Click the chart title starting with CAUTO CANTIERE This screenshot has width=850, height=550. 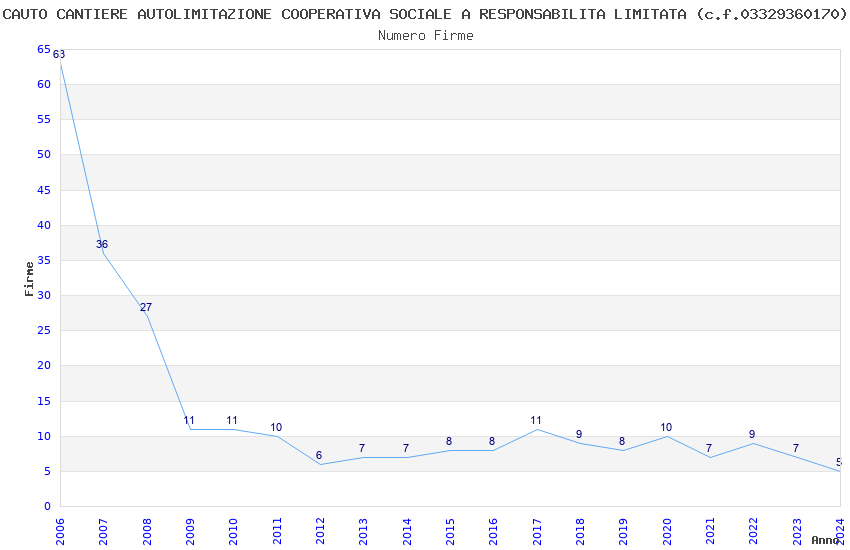[x=425, y=14]
